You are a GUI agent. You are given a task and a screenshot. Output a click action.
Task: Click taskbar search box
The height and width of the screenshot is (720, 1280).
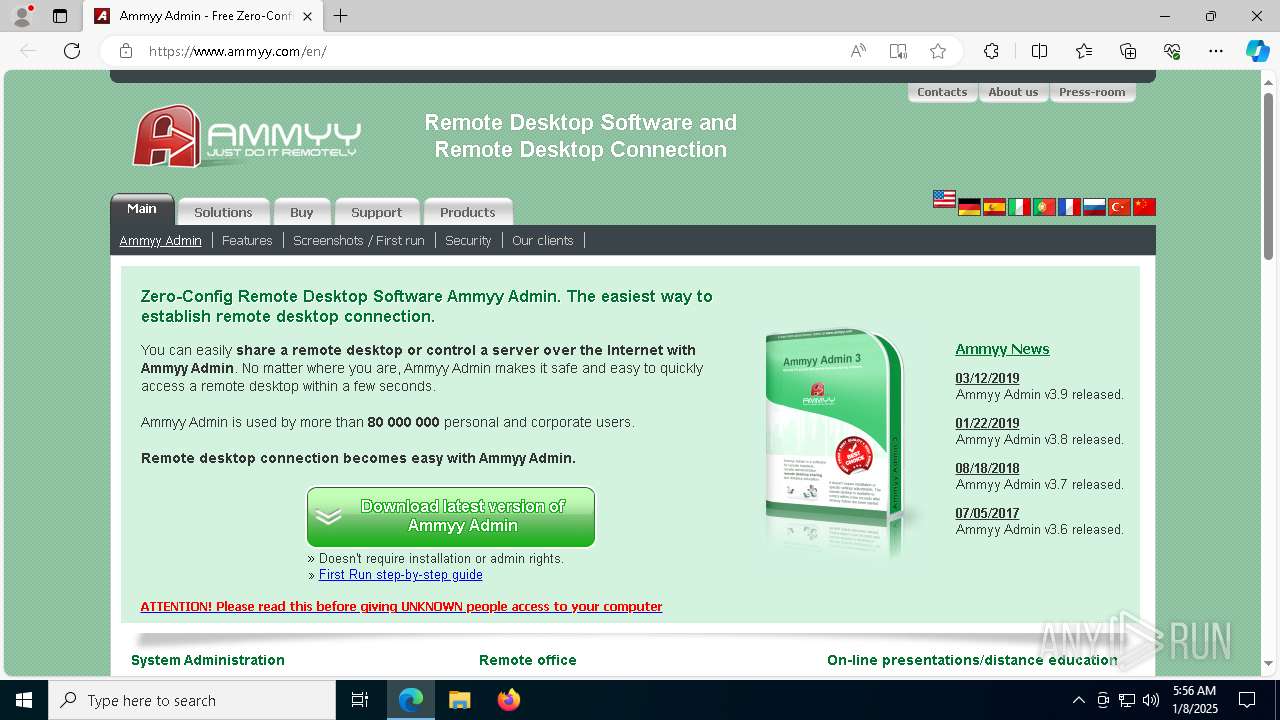pos(192,700)
